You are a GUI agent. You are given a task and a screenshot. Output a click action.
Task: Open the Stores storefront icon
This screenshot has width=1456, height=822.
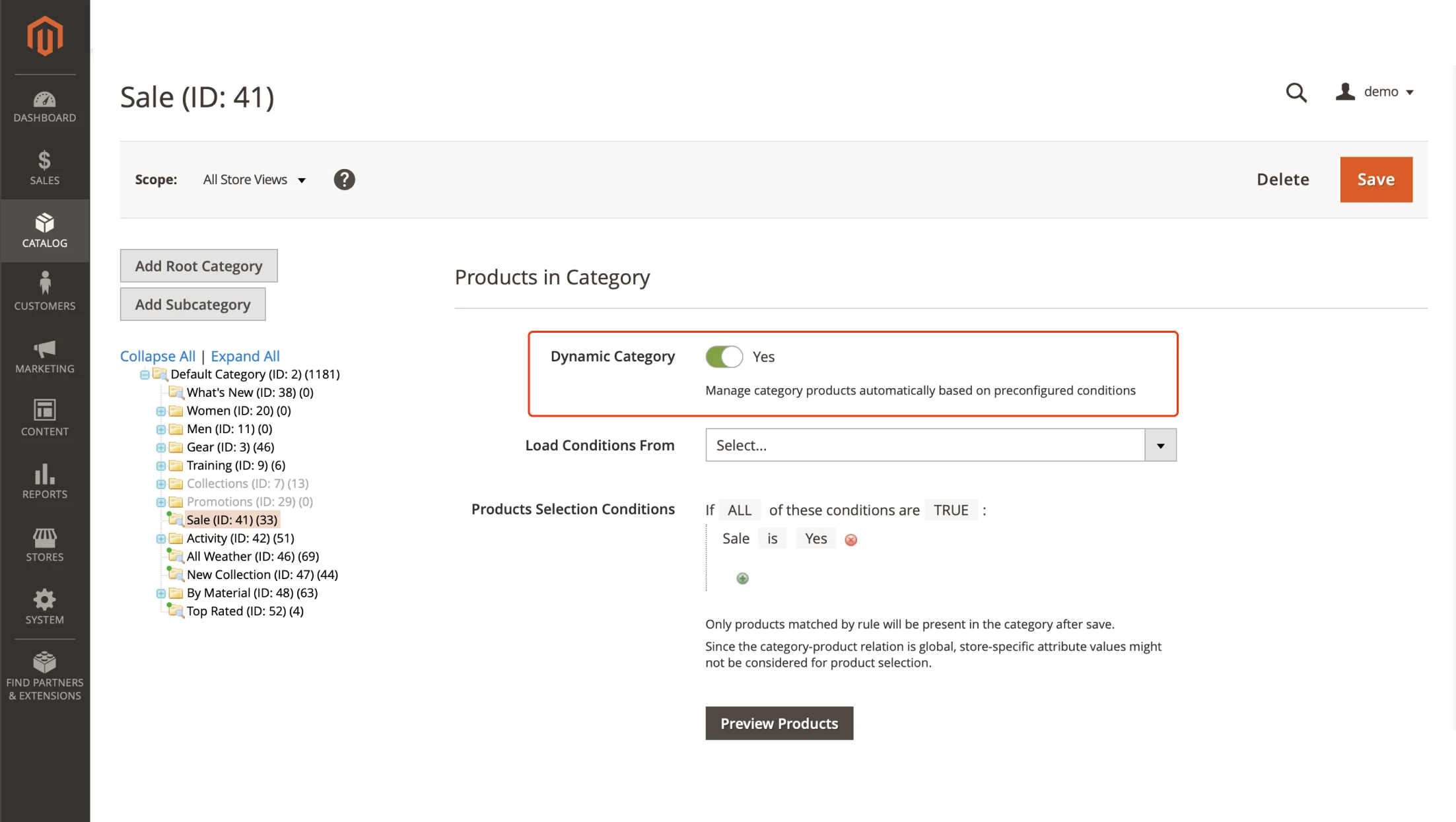coord(44,544)
